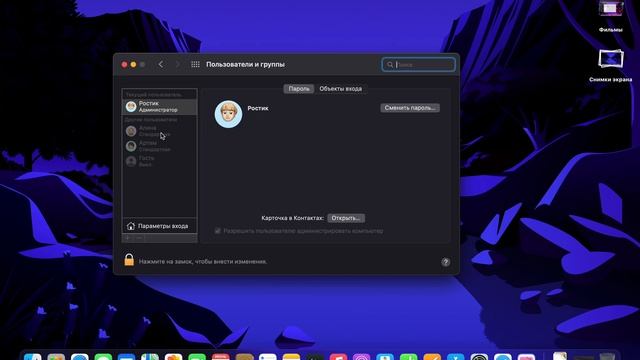Select Ростик Администратор in the user list

[x=160, y=107]
